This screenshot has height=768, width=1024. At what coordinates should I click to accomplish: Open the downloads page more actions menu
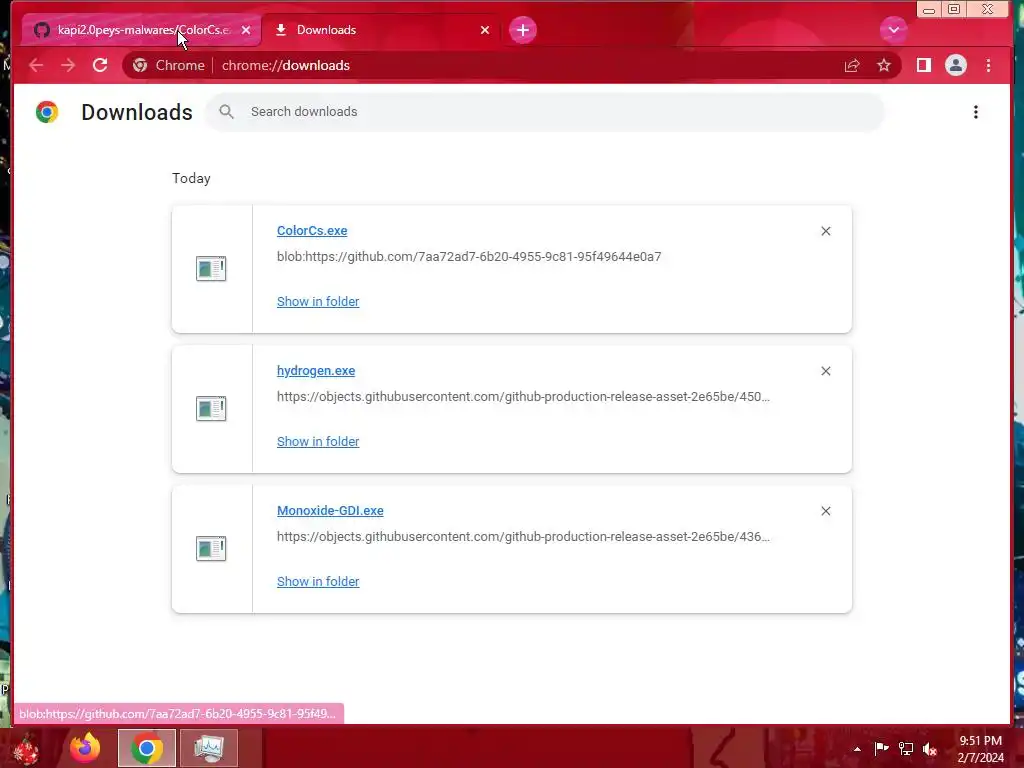click(976, 112)
